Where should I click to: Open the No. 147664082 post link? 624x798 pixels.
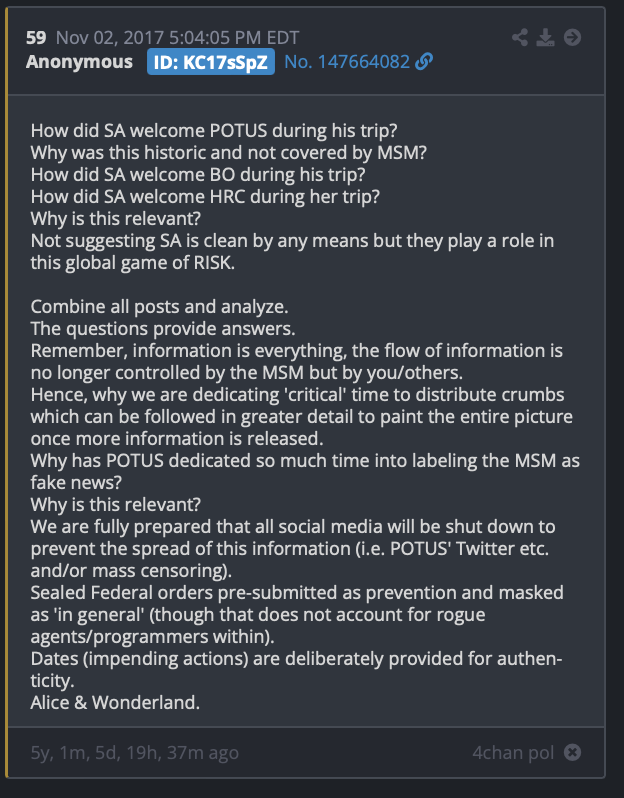click(x=347, y=62)
